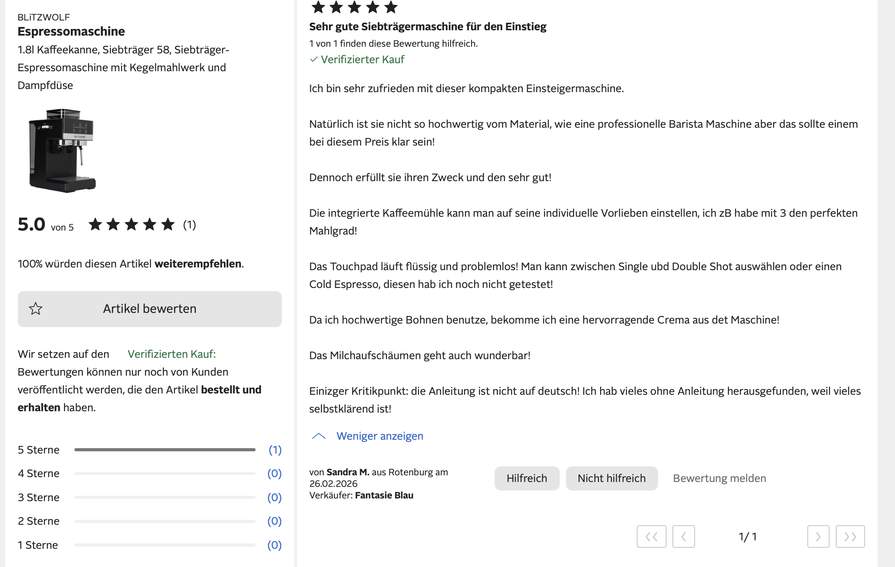This screenshot has height=567, width=895.
Task: Open the Espressomaschine product title
Action: tap(71, 31)
